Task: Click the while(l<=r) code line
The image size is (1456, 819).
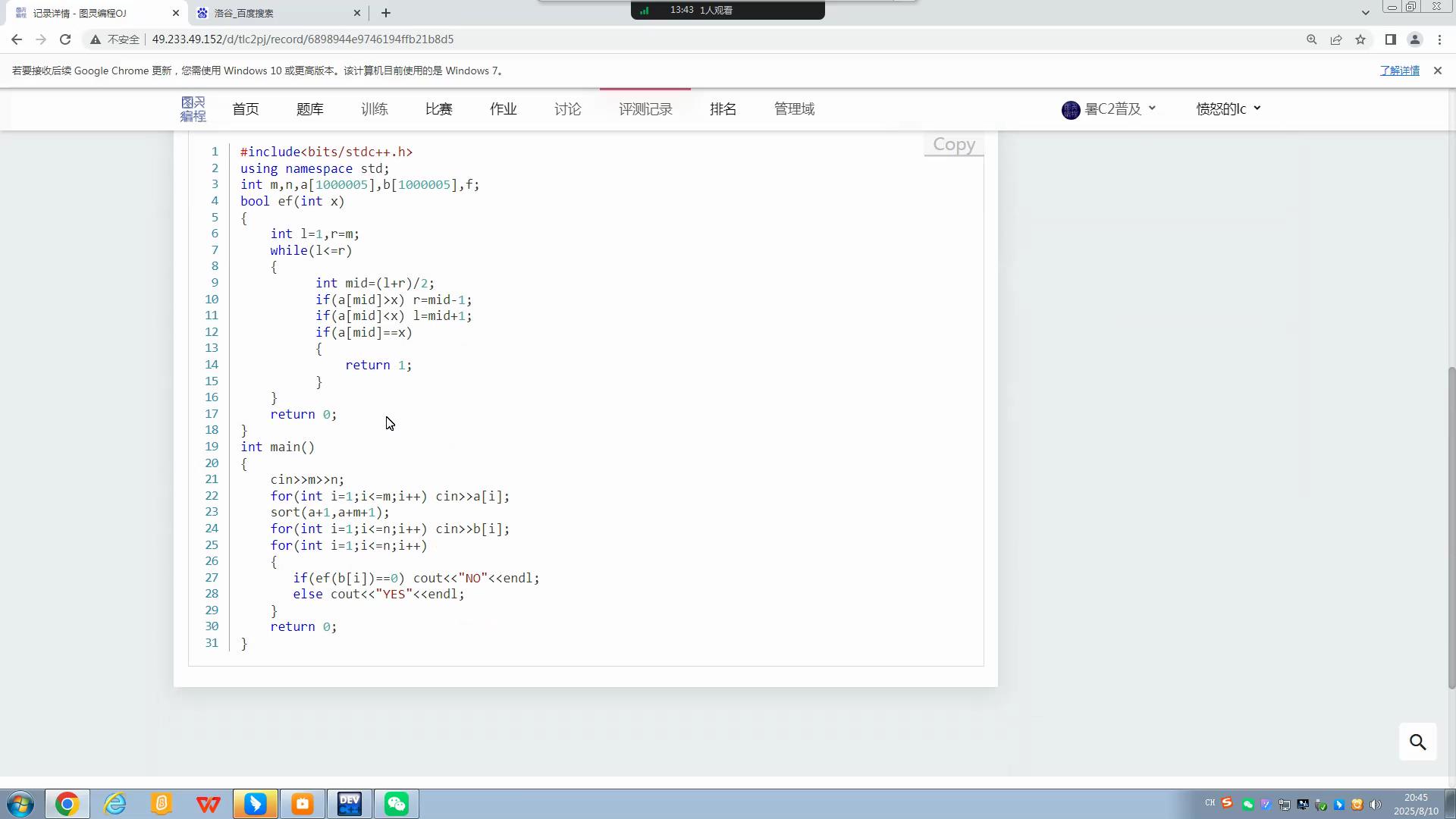Action: [x=311, y=250]
